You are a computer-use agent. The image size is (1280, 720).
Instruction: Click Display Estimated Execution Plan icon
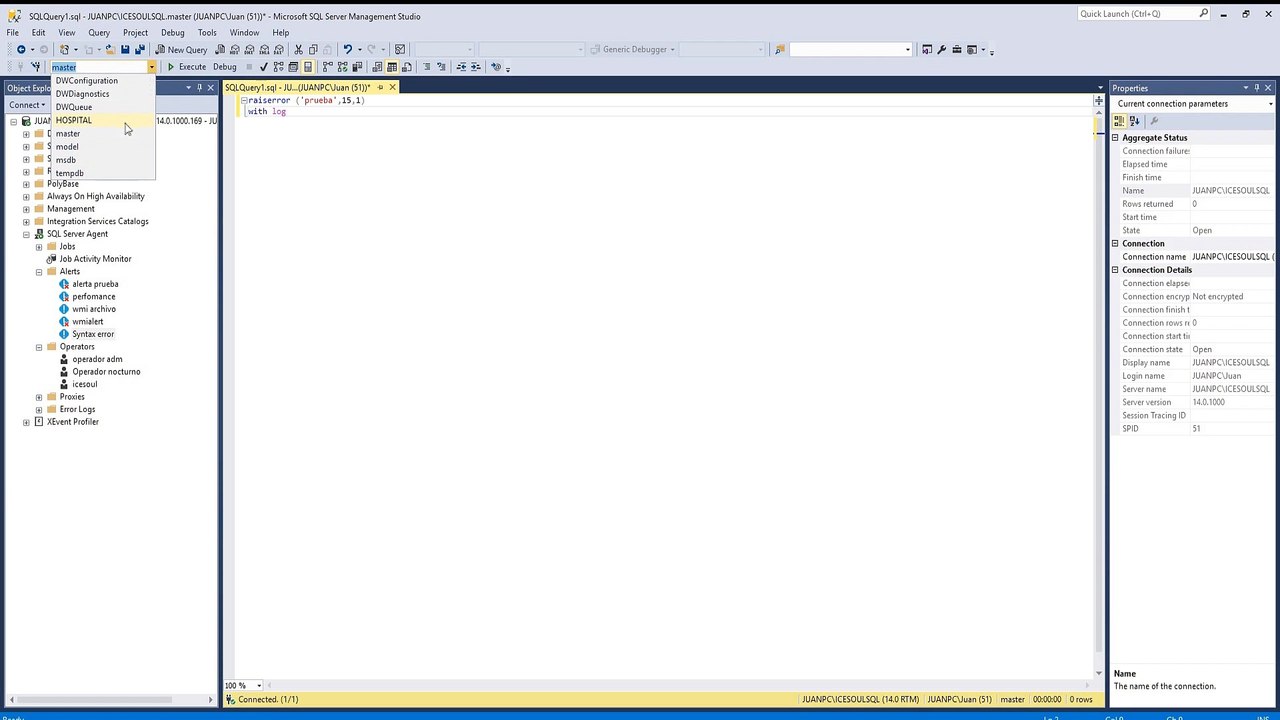278,67
